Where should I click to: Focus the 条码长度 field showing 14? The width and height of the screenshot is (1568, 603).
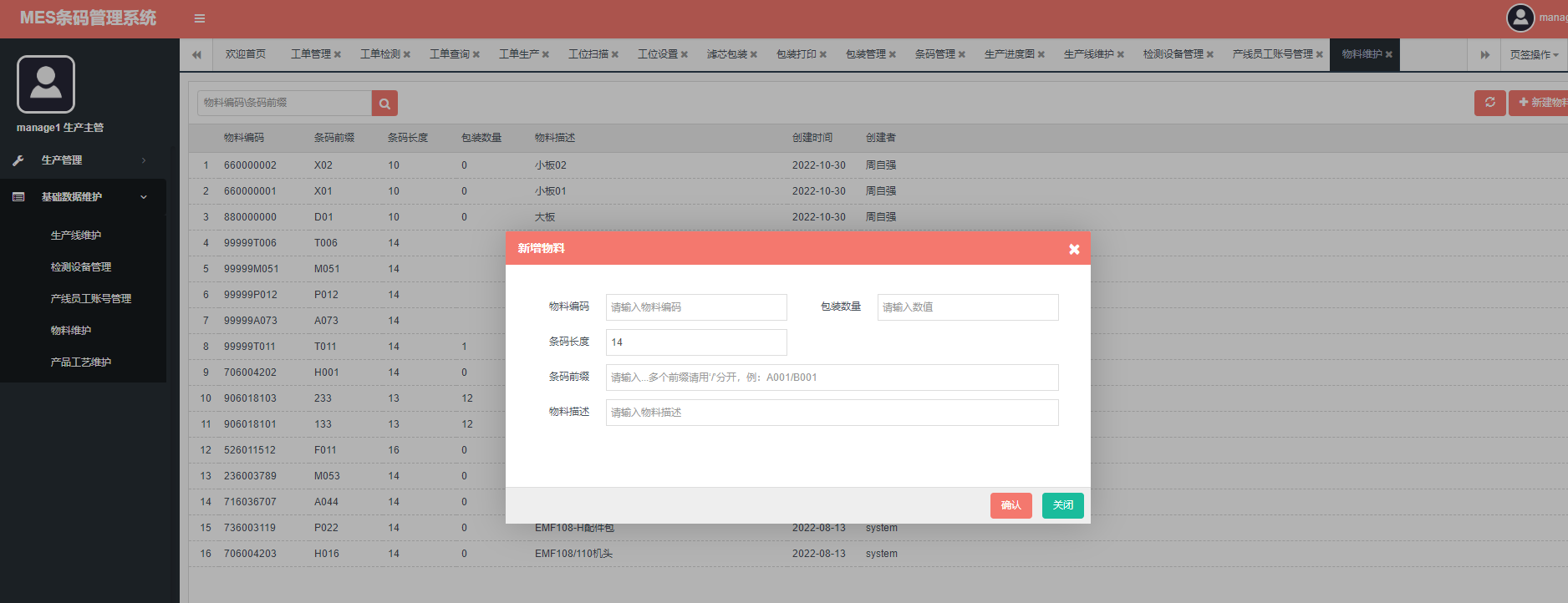click(x=696, y=342)
